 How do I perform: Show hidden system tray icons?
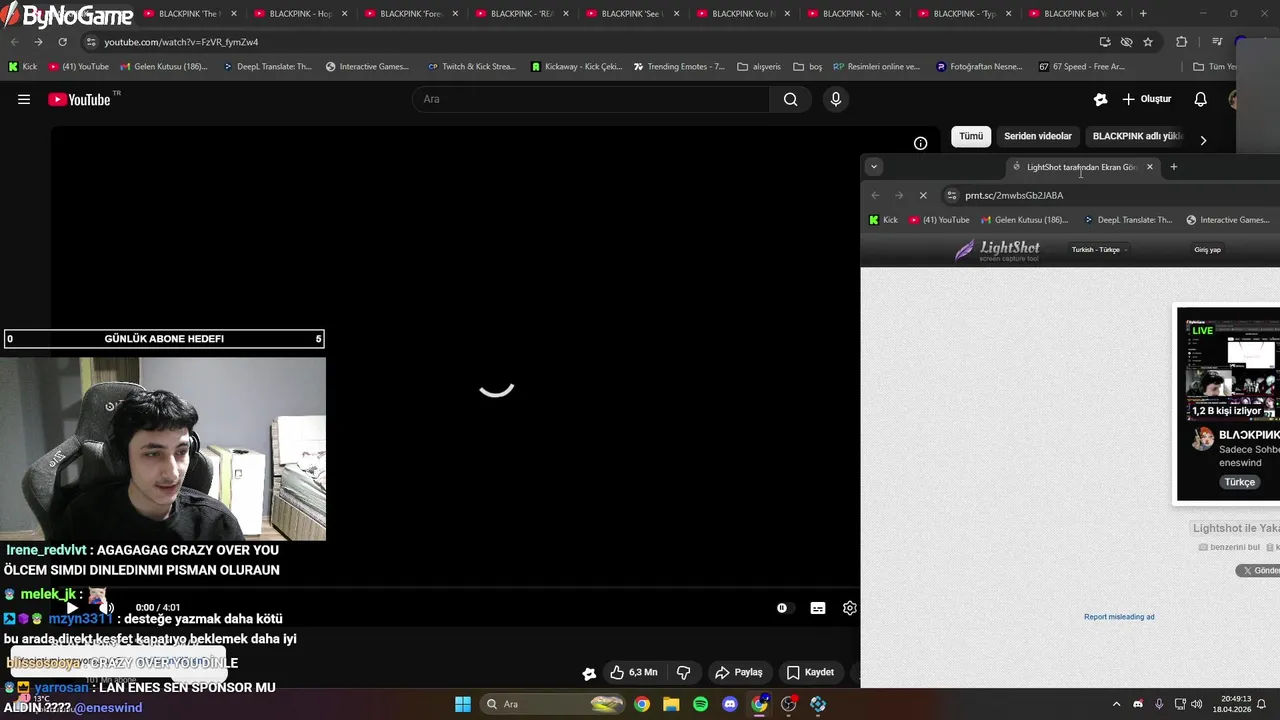click(x=1117, y=704)
